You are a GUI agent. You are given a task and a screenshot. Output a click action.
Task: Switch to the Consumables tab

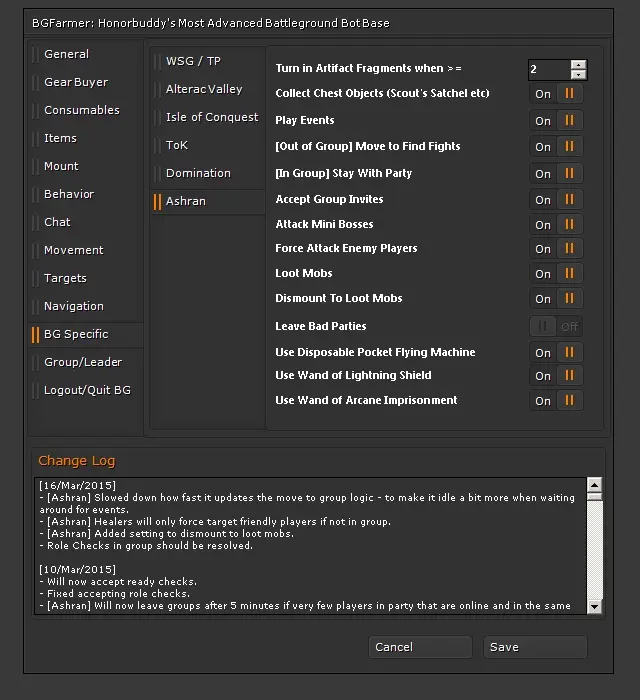point(86,110)
